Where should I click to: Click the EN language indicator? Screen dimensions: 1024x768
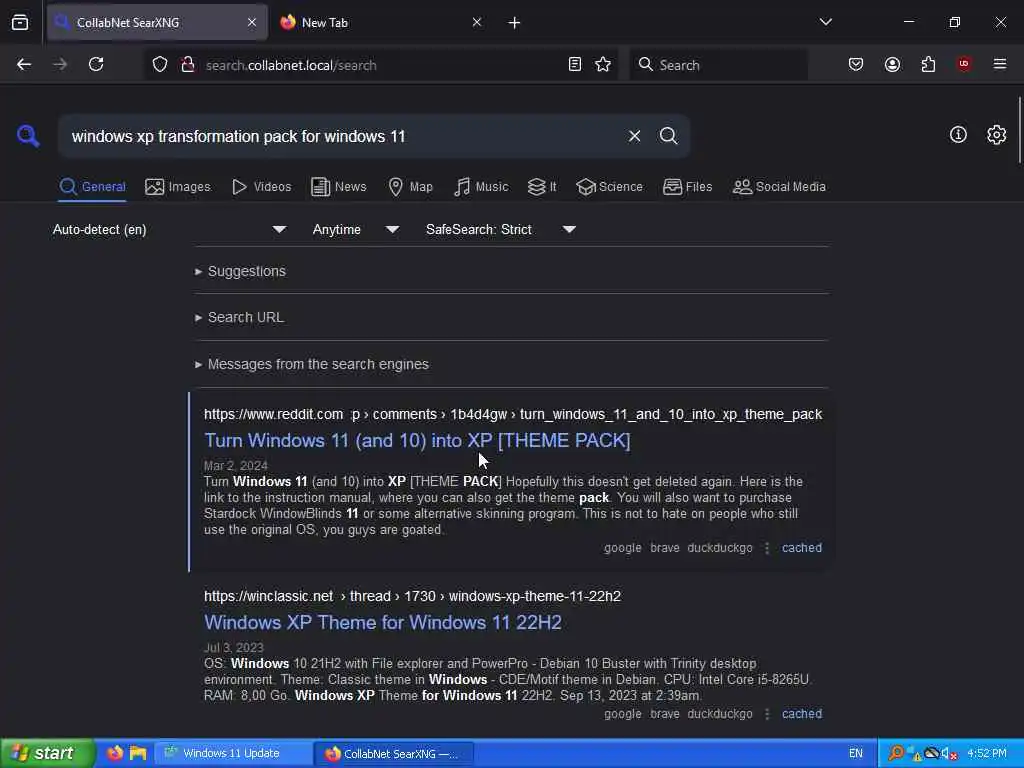[856, 754]
